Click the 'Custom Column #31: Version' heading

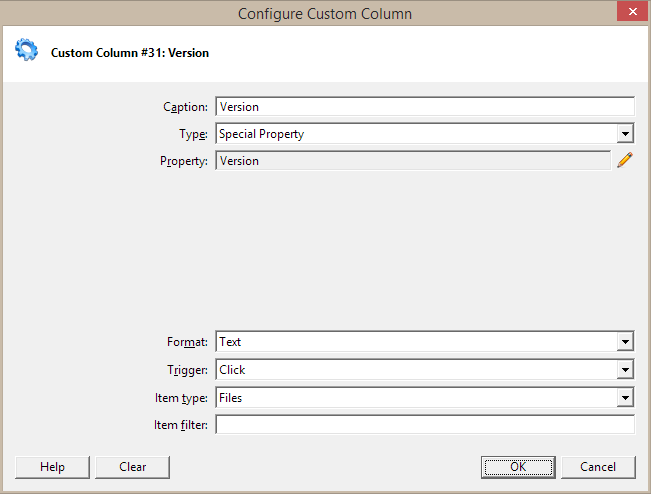tap(130, 53)
